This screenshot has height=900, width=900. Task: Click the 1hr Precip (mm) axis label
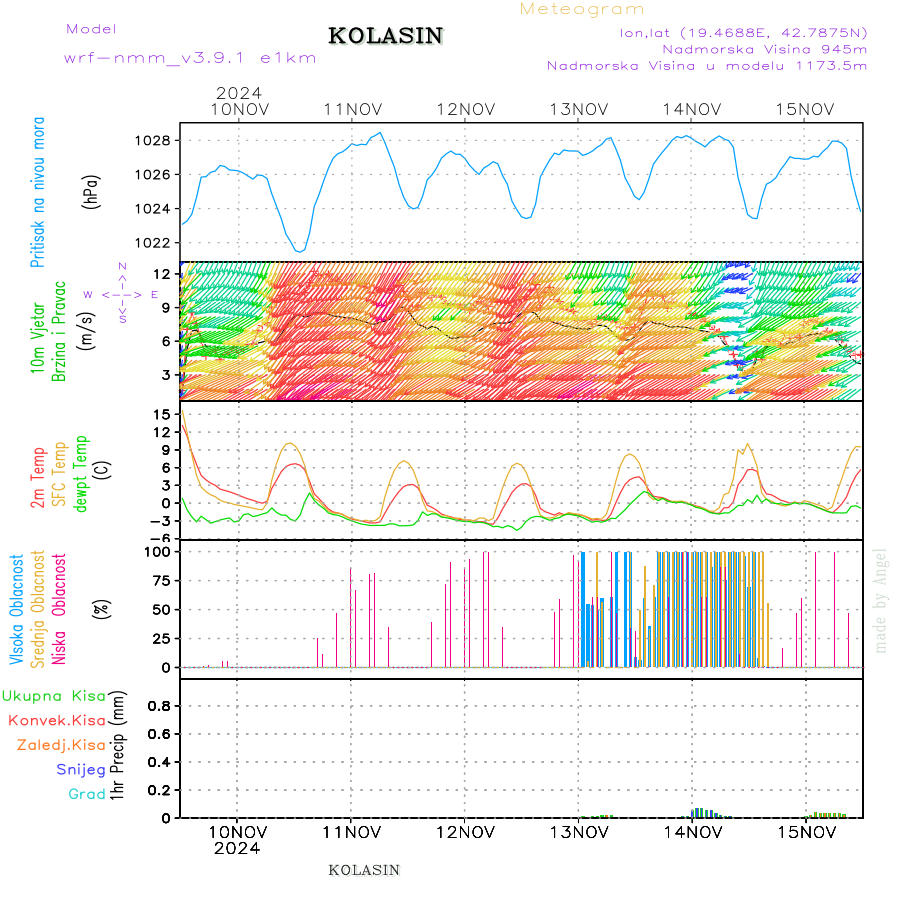(x=117, y=746)
